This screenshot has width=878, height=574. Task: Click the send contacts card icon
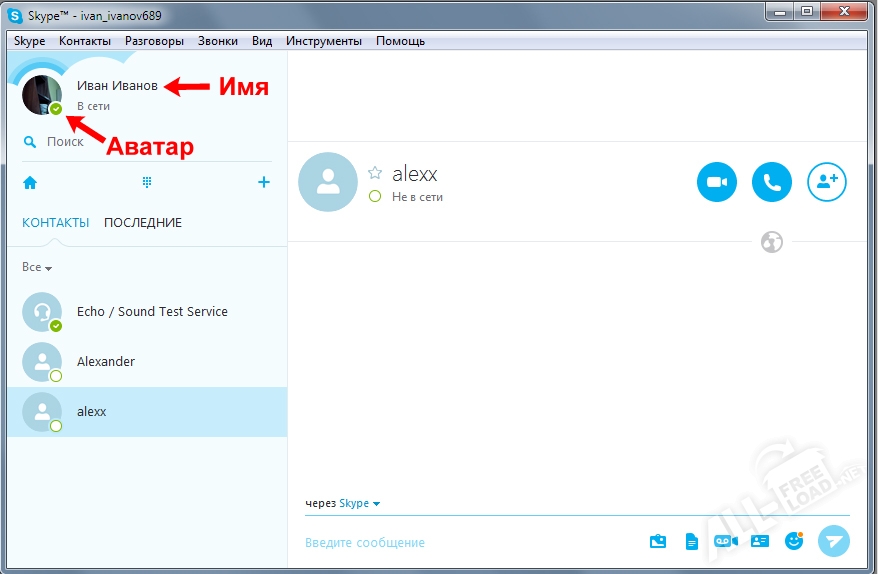[x=759, y=541]
